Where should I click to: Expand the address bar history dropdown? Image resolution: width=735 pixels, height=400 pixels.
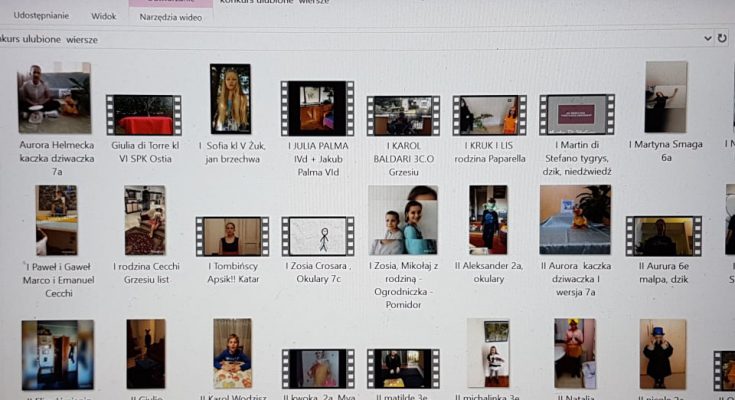[x=707, y=38]
